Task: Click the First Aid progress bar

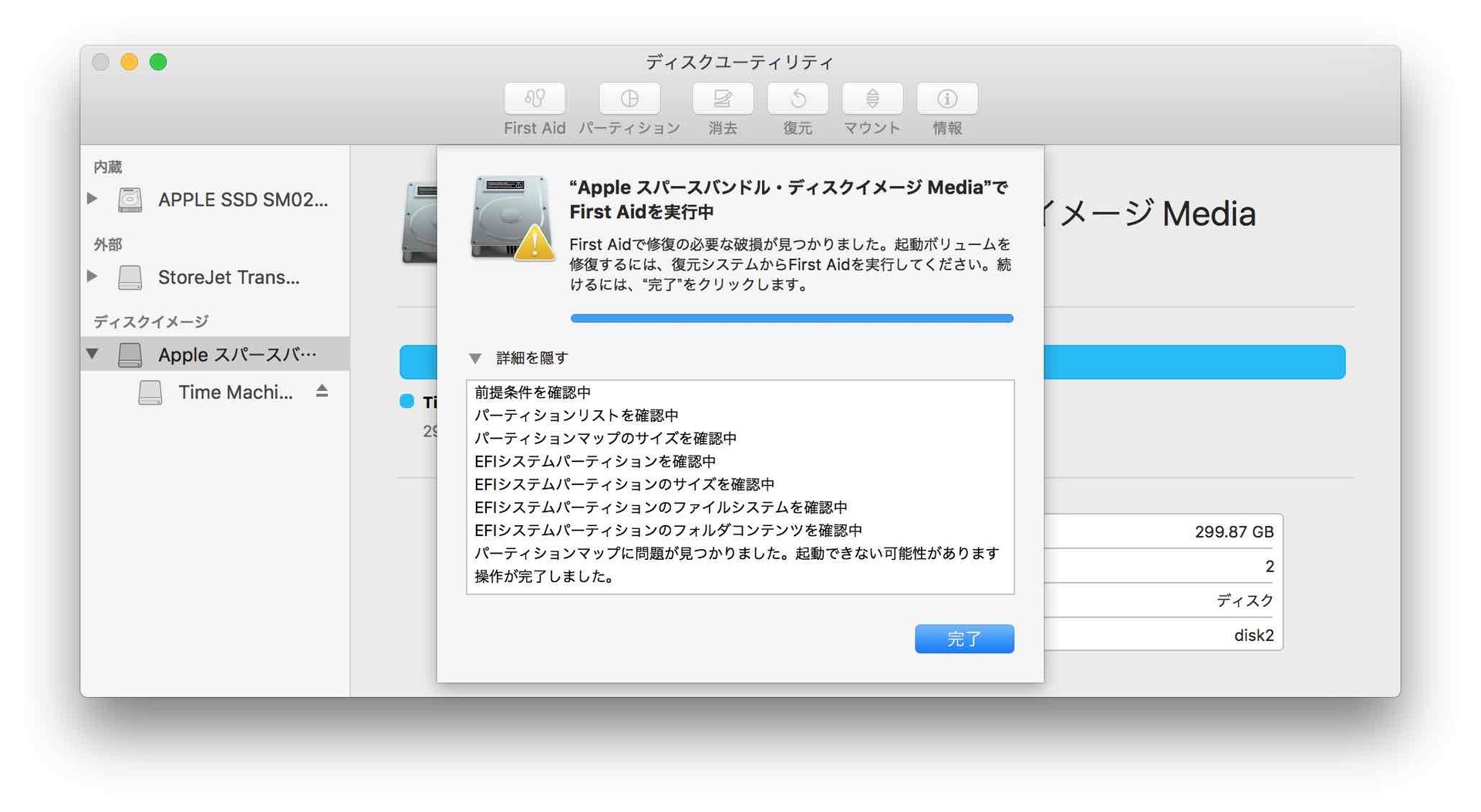Action: click(791, 318)
